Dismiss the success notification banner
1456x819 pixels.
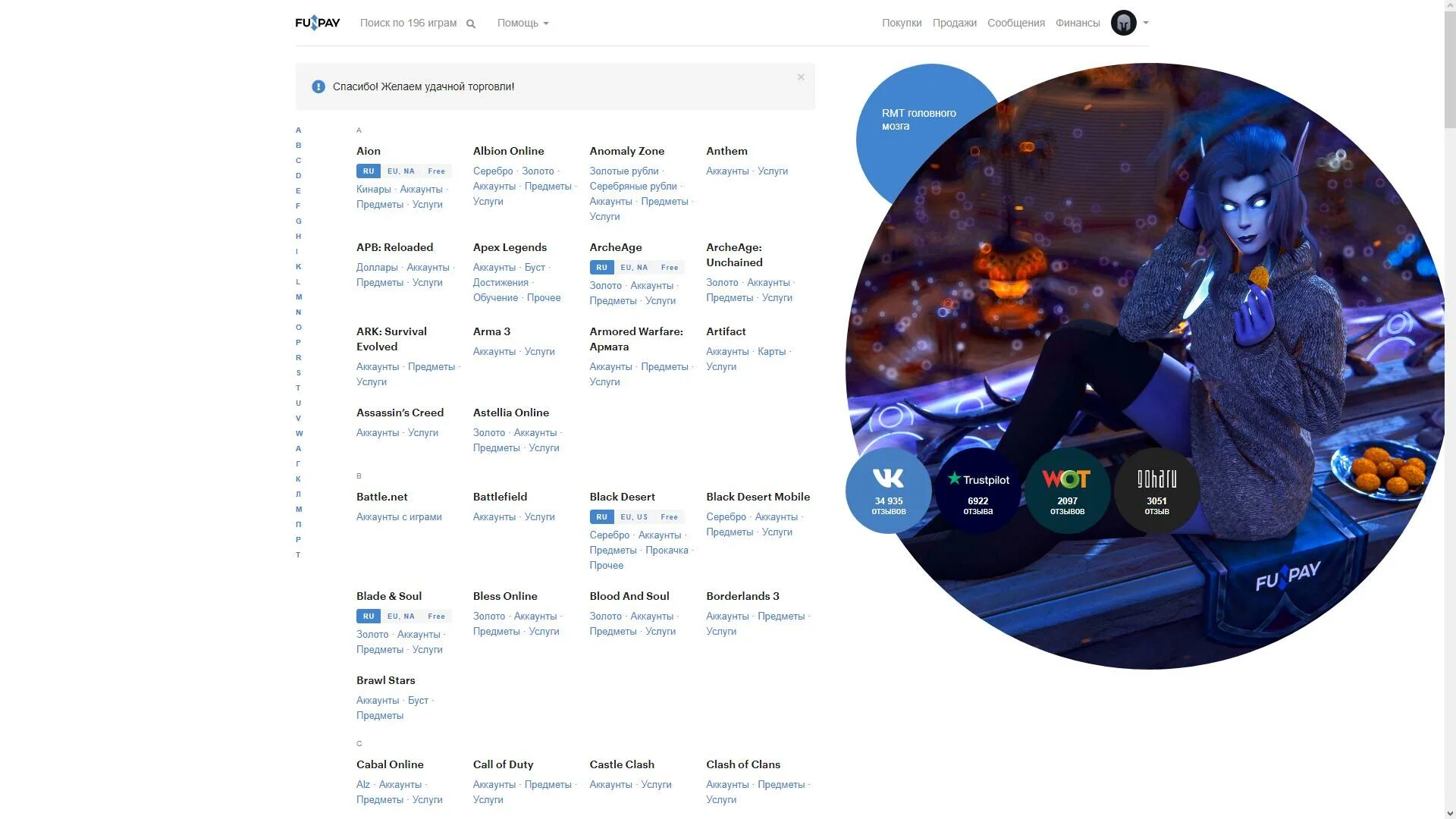point(800,77)
